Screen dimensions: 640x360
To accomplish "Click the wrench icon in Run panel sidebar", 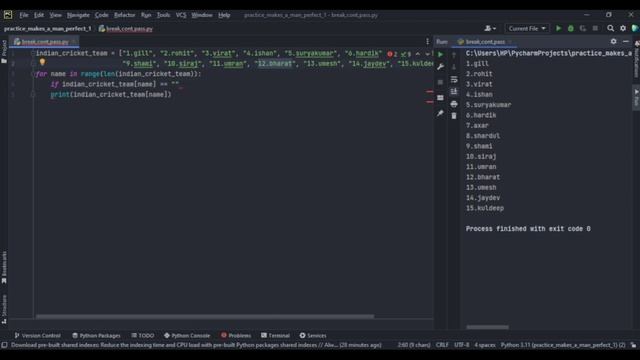I will coord(440,67).
